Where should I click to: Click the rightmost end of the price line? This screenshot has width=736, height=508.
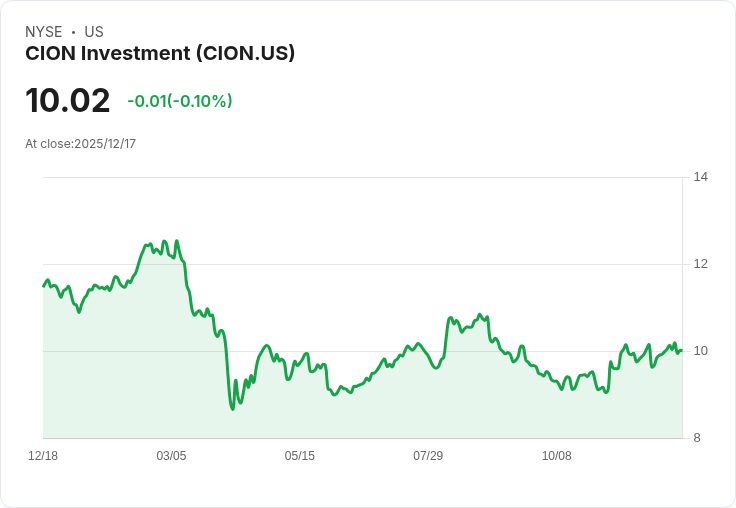coord(682,350)
